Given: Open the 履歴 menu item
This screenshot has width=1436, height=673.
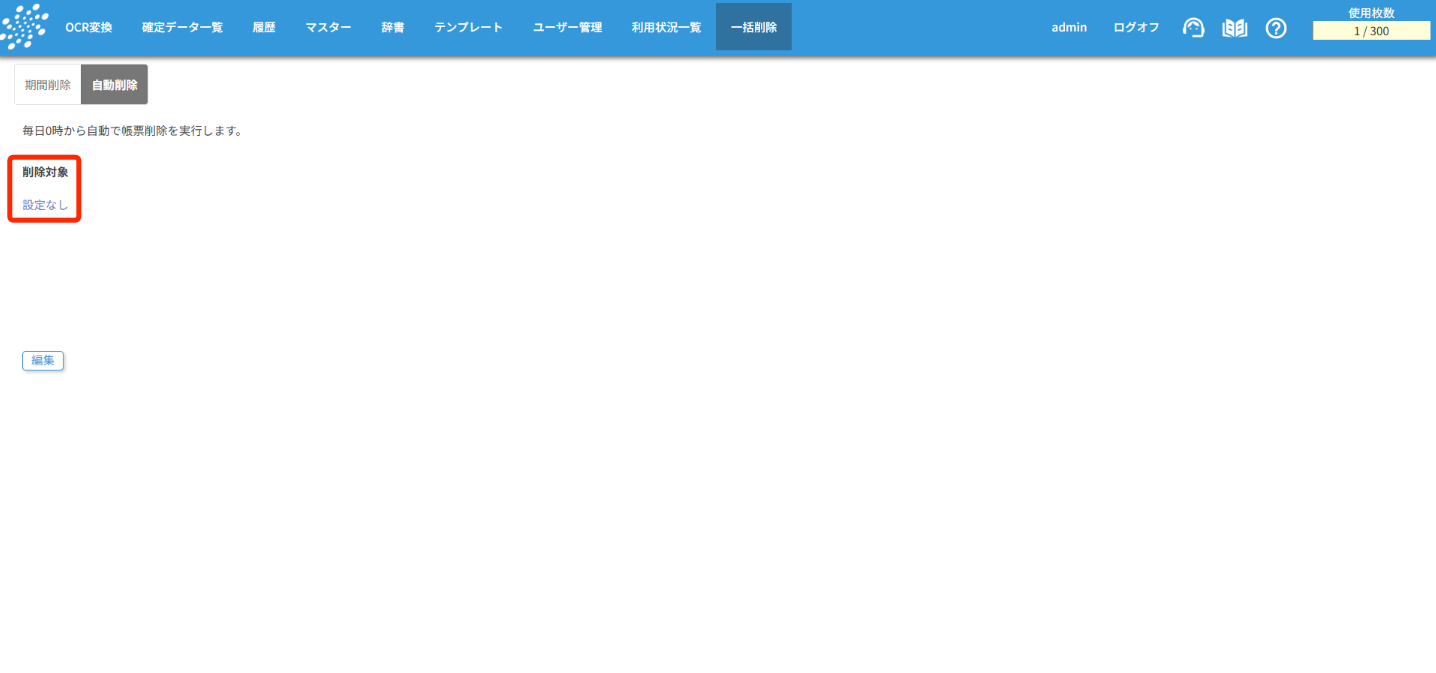Looking at the screenshot, I should (264, 27).
